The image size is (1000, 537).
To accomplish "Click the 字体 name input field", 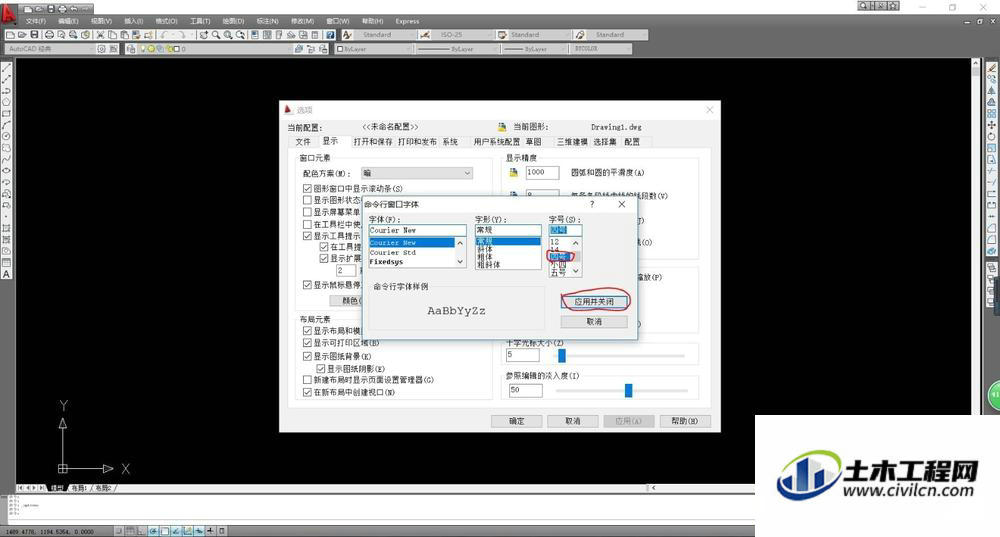I will pos(418,230).
